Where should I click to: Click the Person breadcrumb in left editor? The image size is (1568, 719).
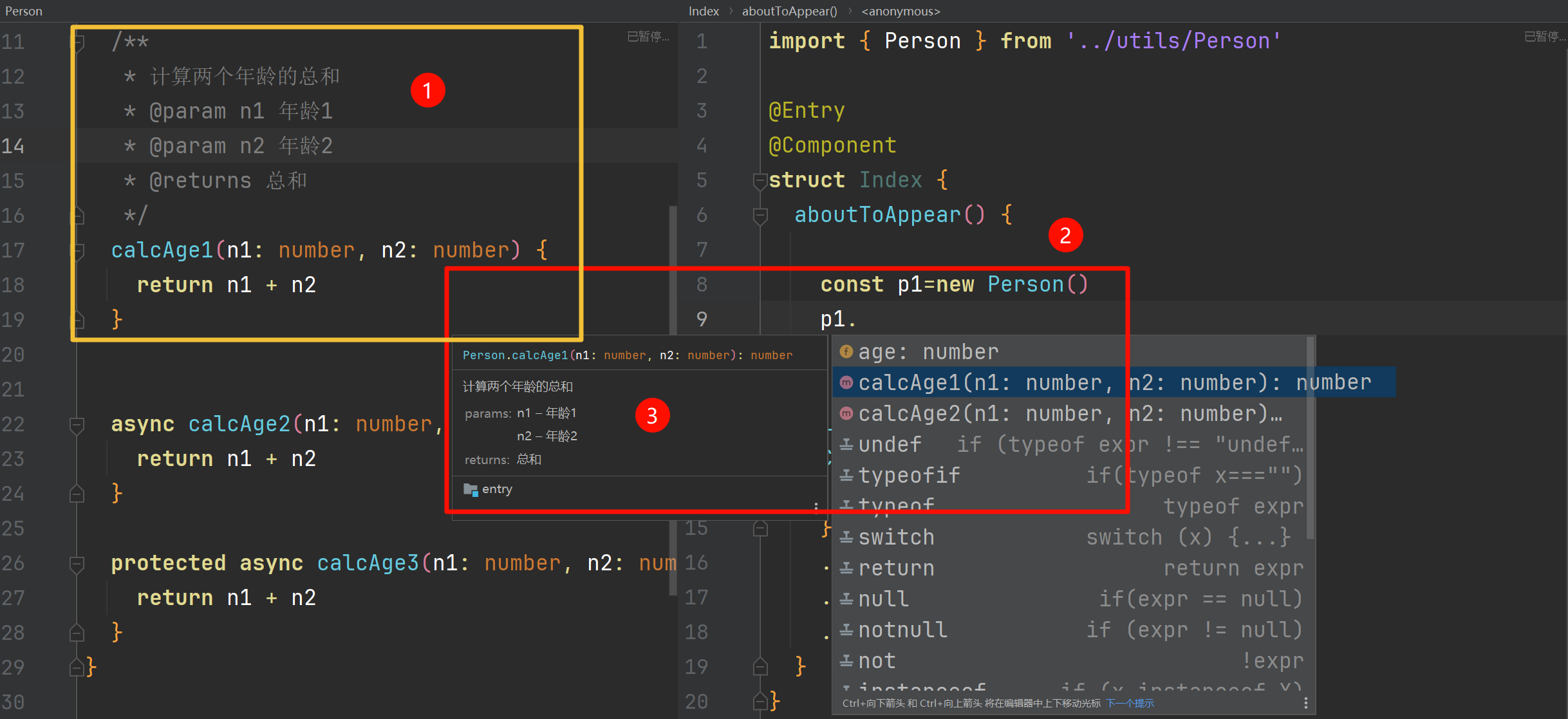[24, 11]
